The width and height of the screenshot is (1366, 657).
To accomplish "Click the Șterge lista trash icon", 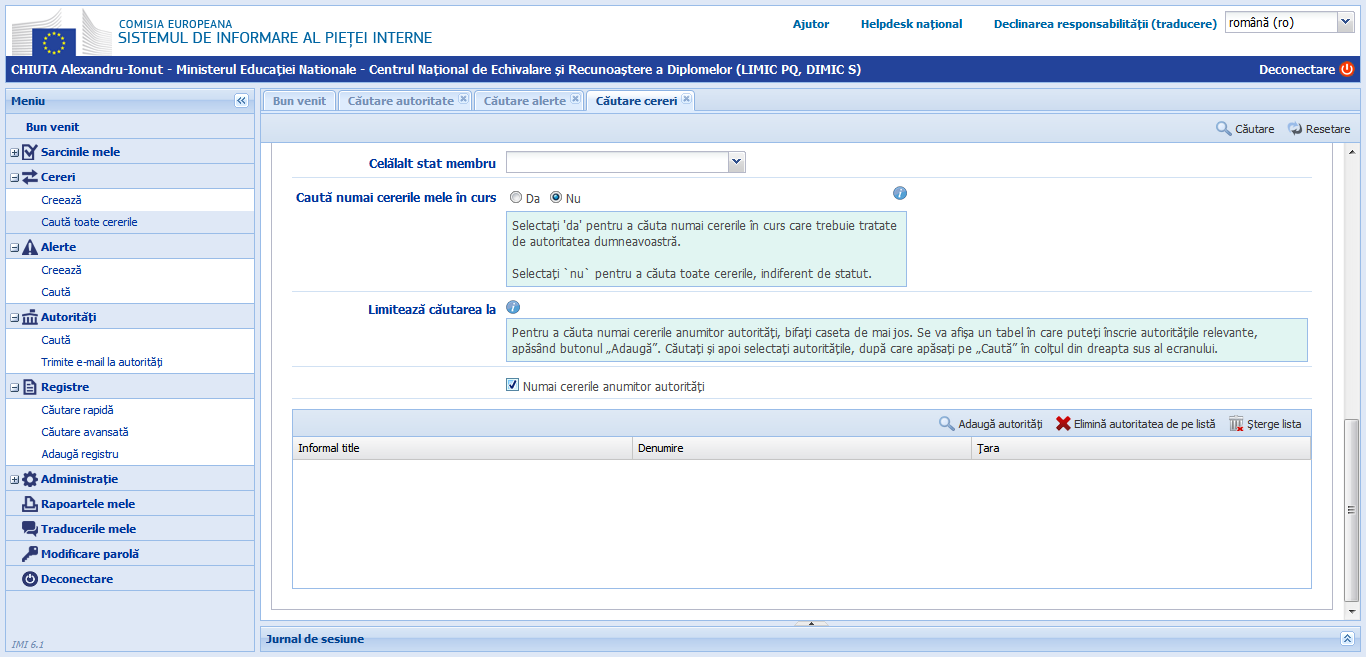I will 1236,424.
